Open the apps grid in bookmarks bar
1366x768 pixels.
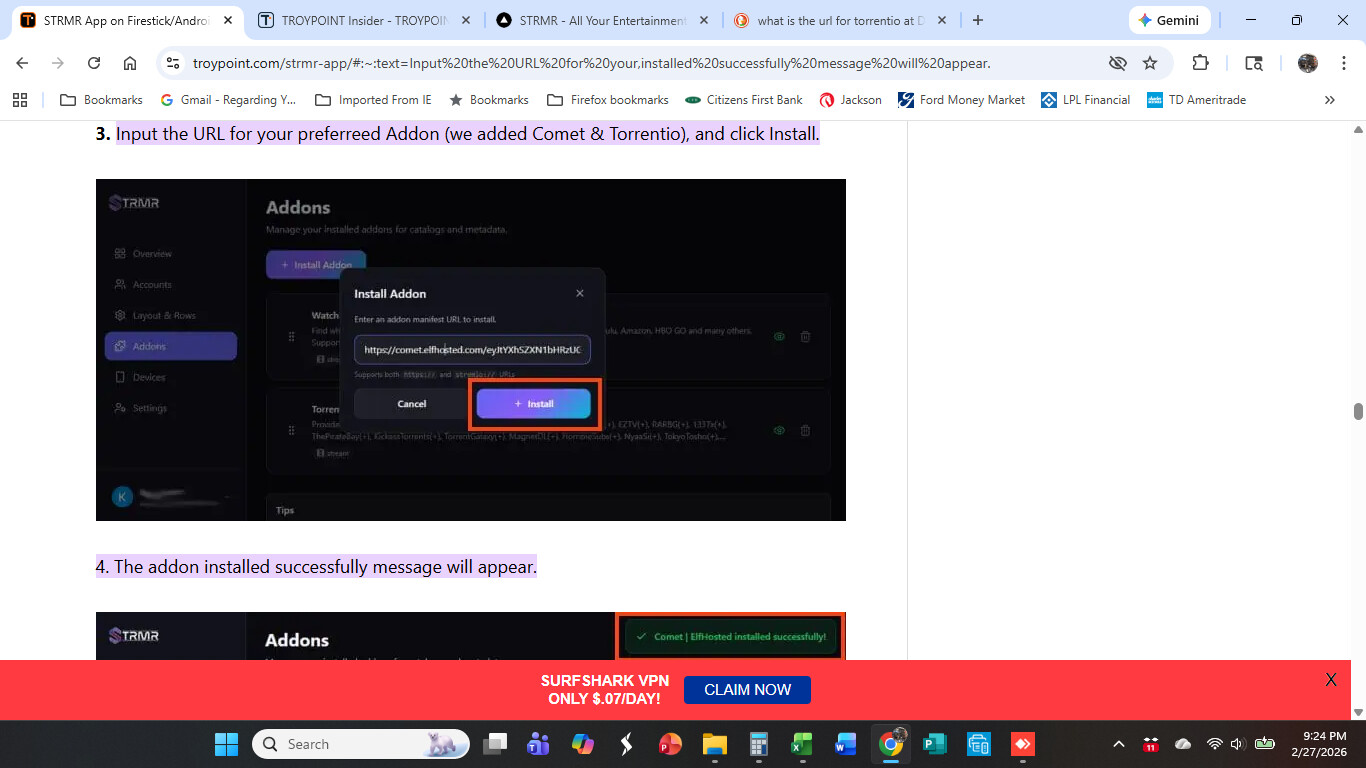point(20,100)
